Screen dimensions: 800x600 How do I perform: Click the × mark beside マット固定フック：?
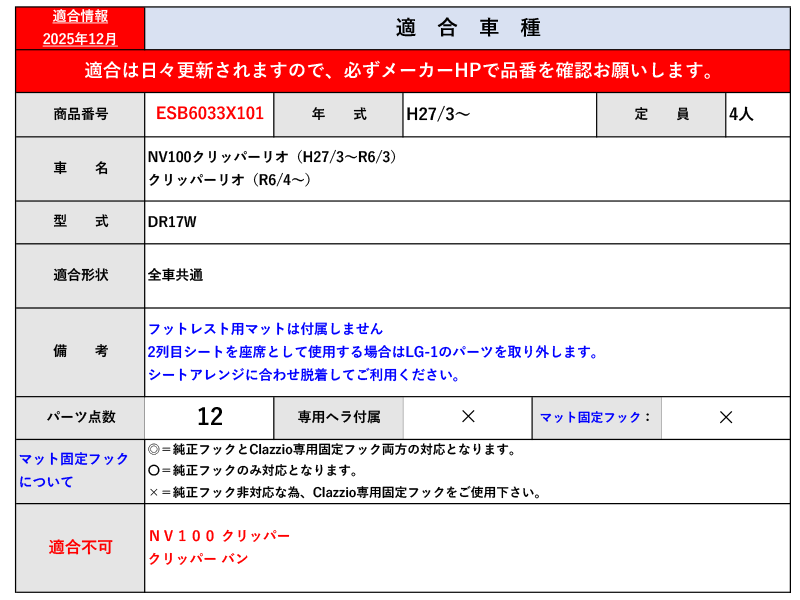(x=726, y=417)
